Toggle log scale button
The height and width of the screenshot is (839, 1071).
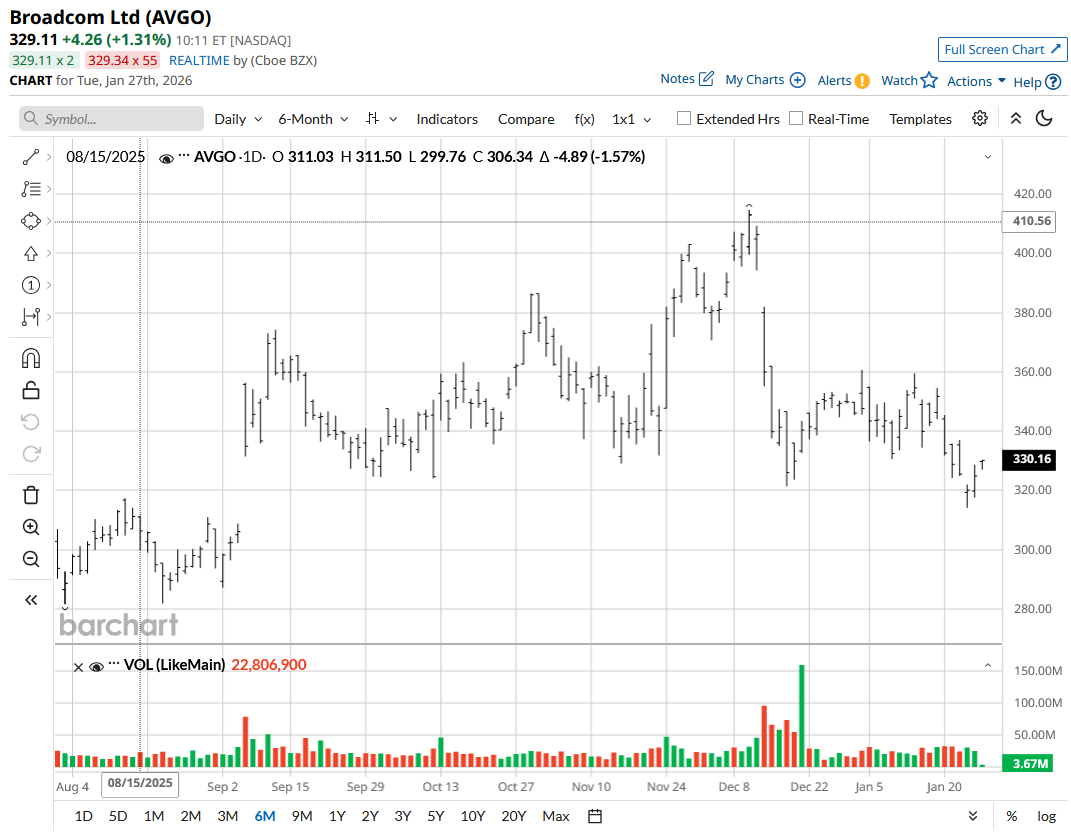pos(1046,816)
